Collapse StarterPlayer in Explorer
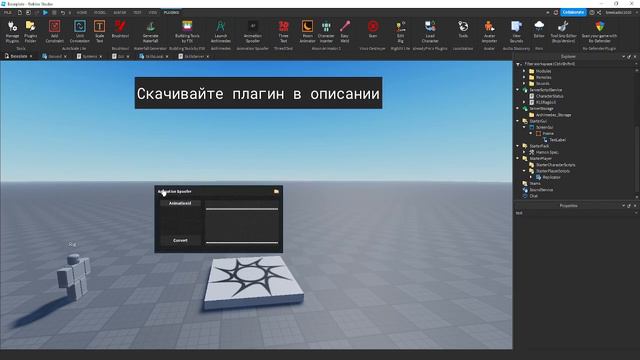This screenshot has width=640, height=360. tap(518, 158)
